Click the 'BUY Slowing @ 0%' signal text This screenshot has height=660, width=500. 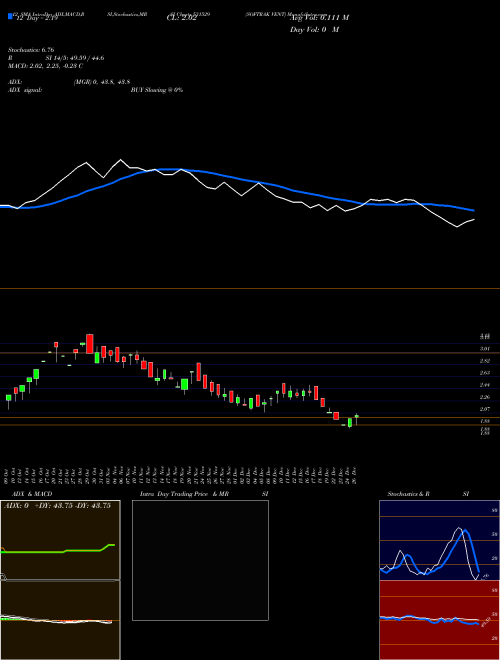click(157, 90)
